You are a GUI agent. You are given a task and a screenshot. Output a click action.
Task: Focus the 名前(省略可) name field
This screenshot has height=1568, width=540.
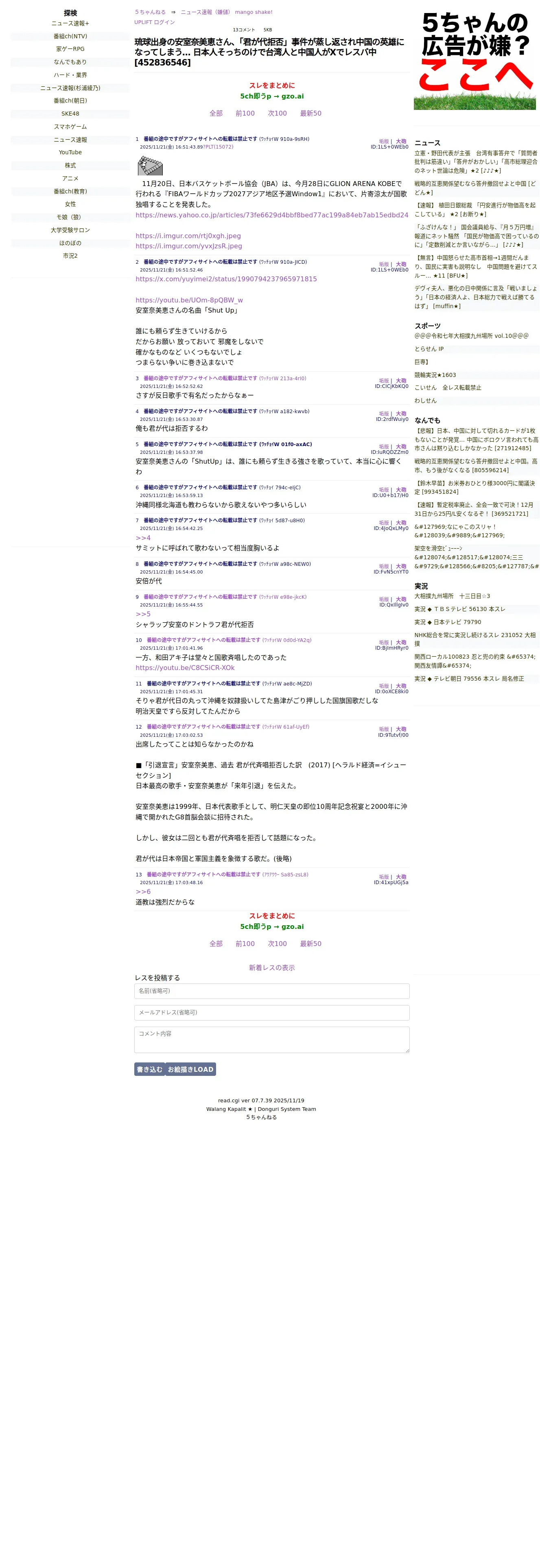pyautogui.click(x=271, y=991)
